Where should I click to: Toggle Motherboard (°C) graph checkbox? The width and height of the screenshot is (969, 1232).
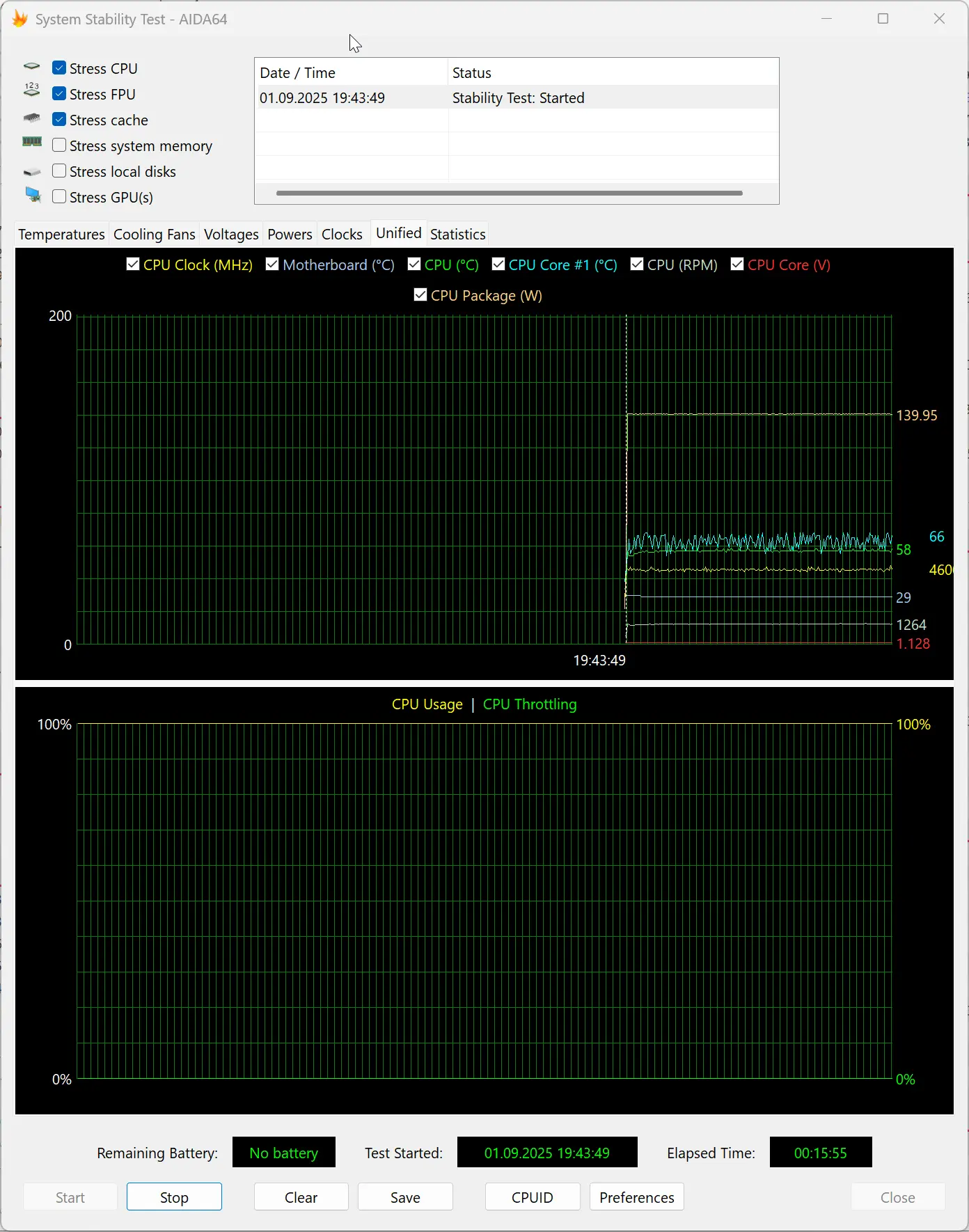tap(272, 264)
